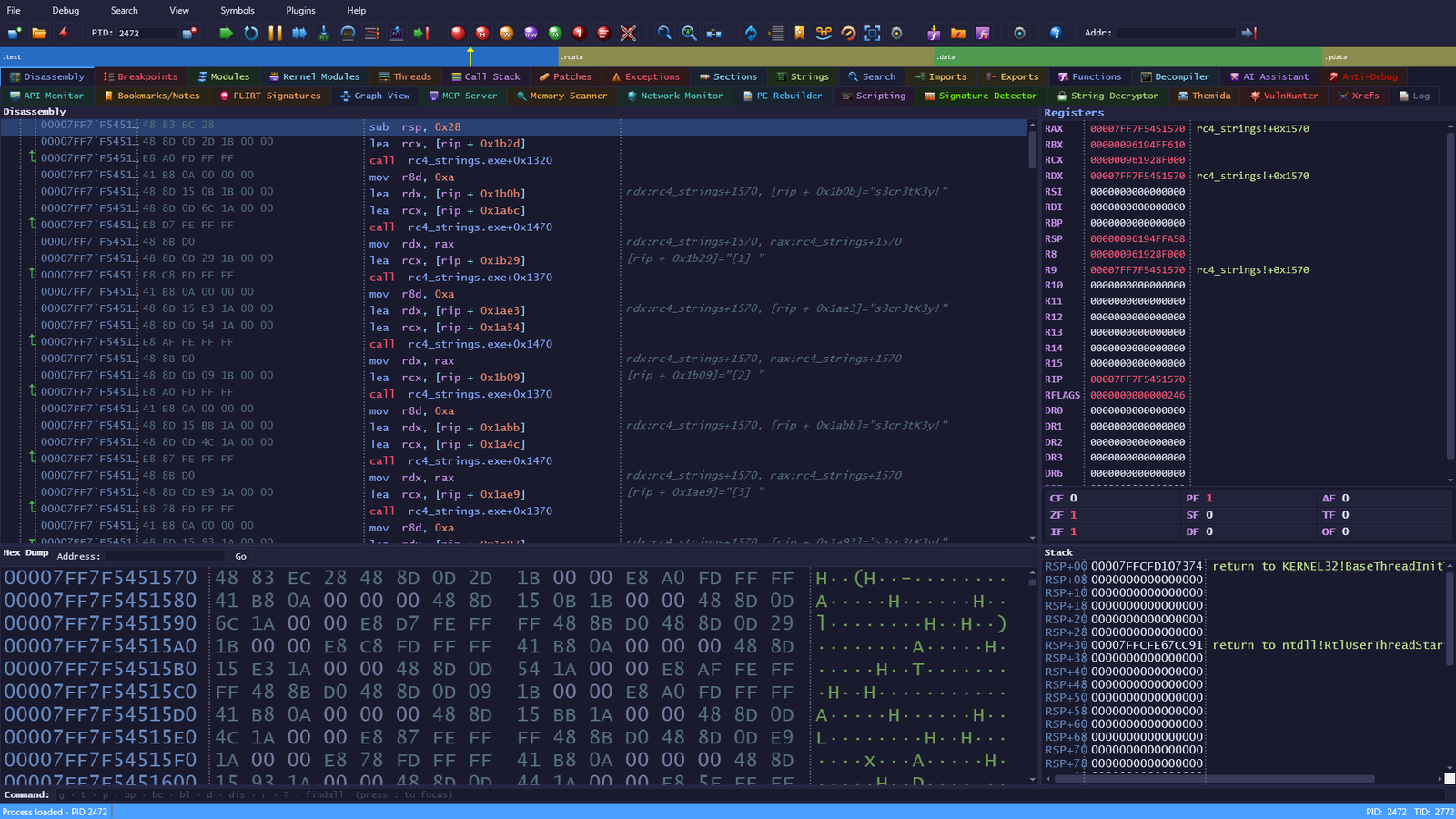
Task: Click the bookmark icon in toolbar
Action: point(799,33)
